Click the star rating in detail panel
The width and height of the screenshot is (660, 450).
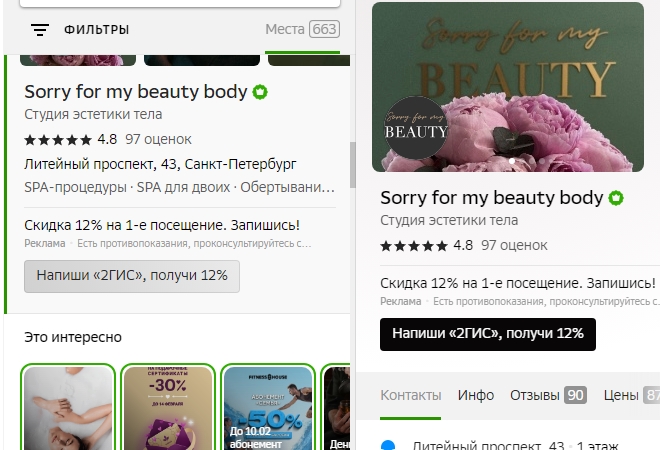click(413, 246)
